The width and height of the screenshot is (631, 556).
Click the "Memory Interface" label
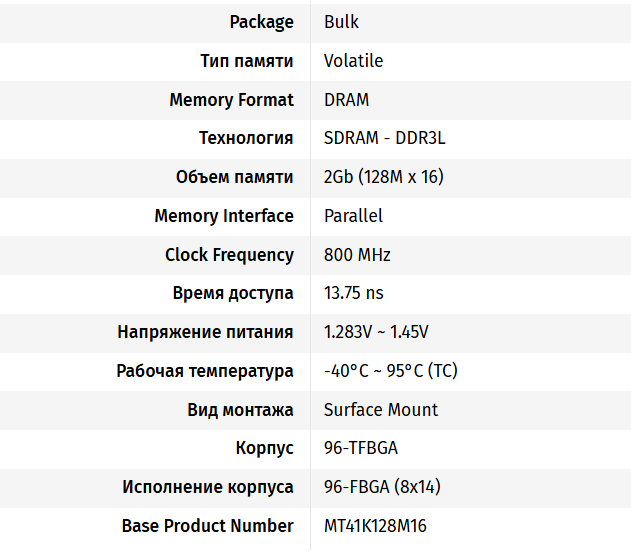[224, 216]
